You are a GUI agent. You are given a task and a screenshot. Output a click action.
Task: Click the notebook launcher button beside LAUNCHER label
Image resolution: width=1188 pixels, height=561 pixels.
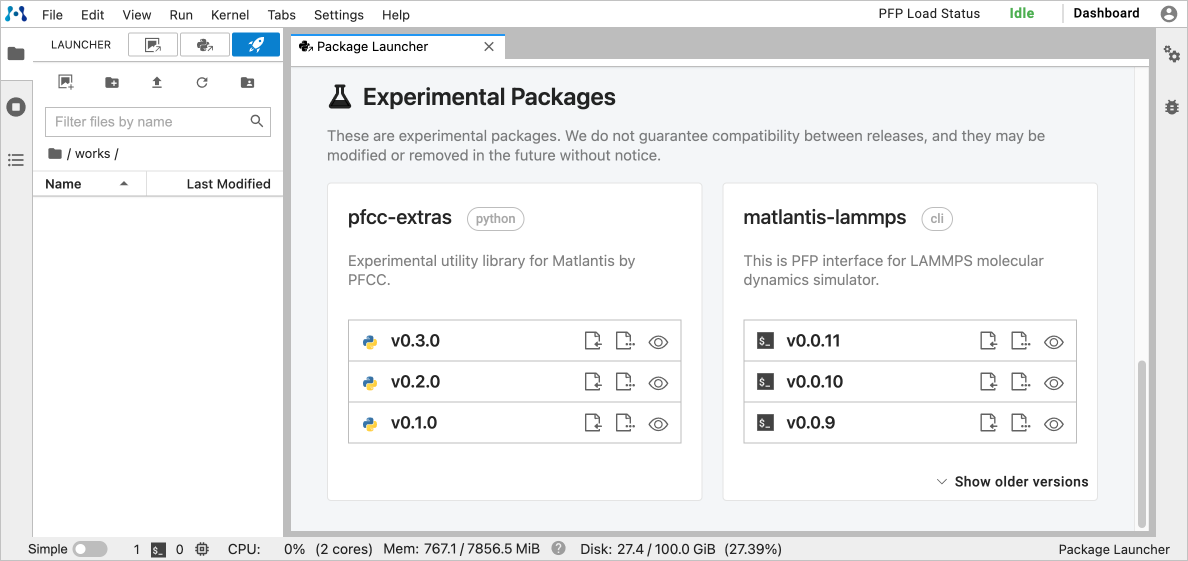click(x=153, y=45)
